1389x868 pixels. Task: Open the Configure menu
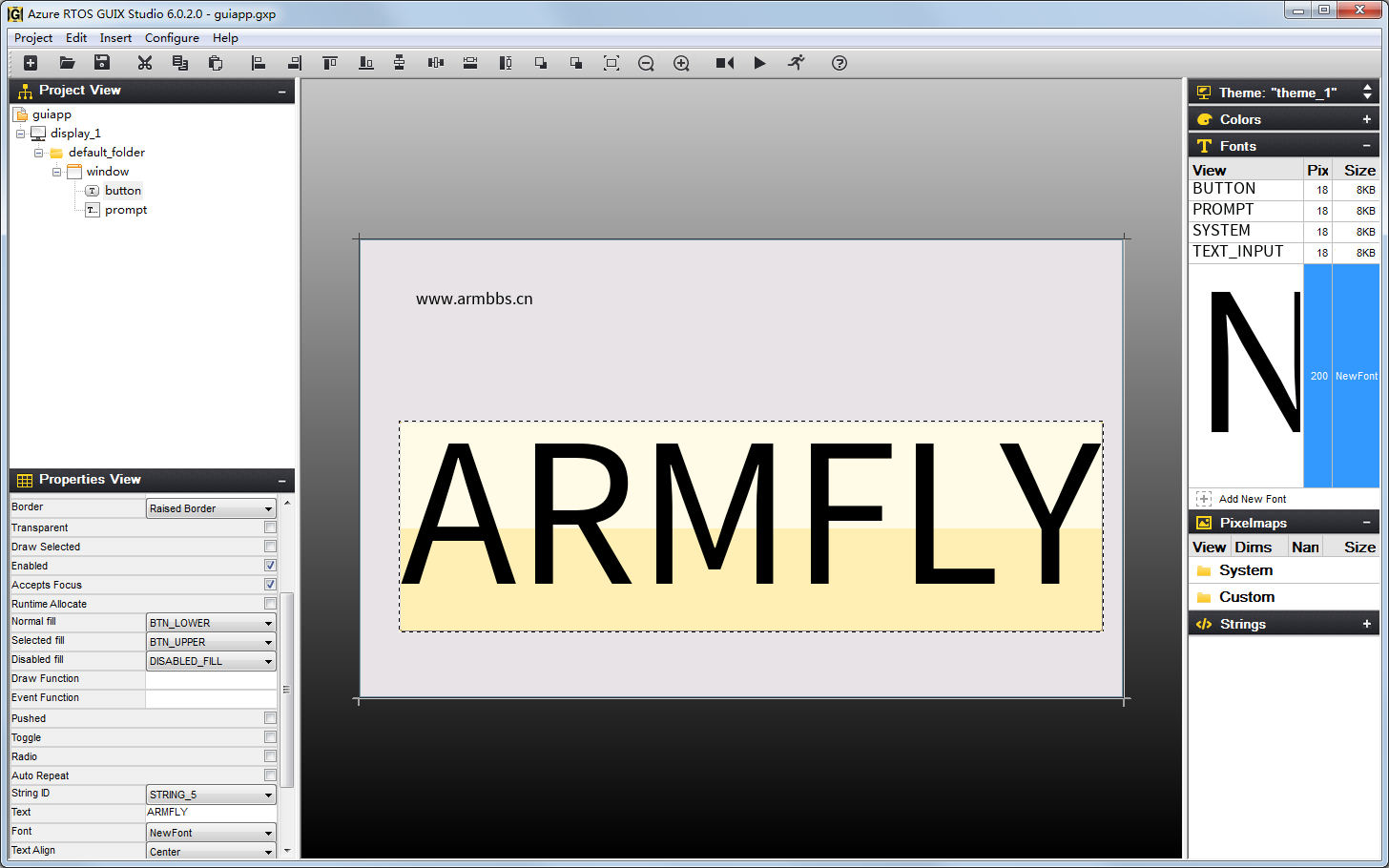click(172, 38)
